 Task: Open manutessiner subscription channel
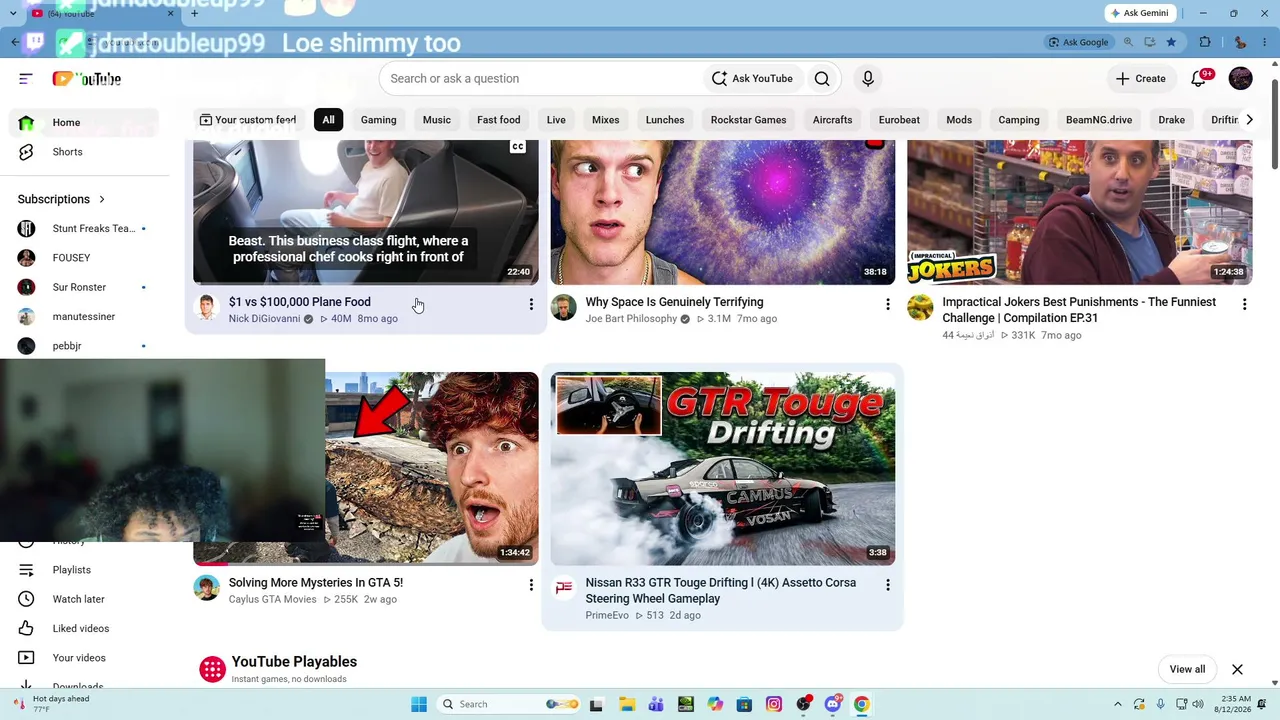click(x=85, y=317)
